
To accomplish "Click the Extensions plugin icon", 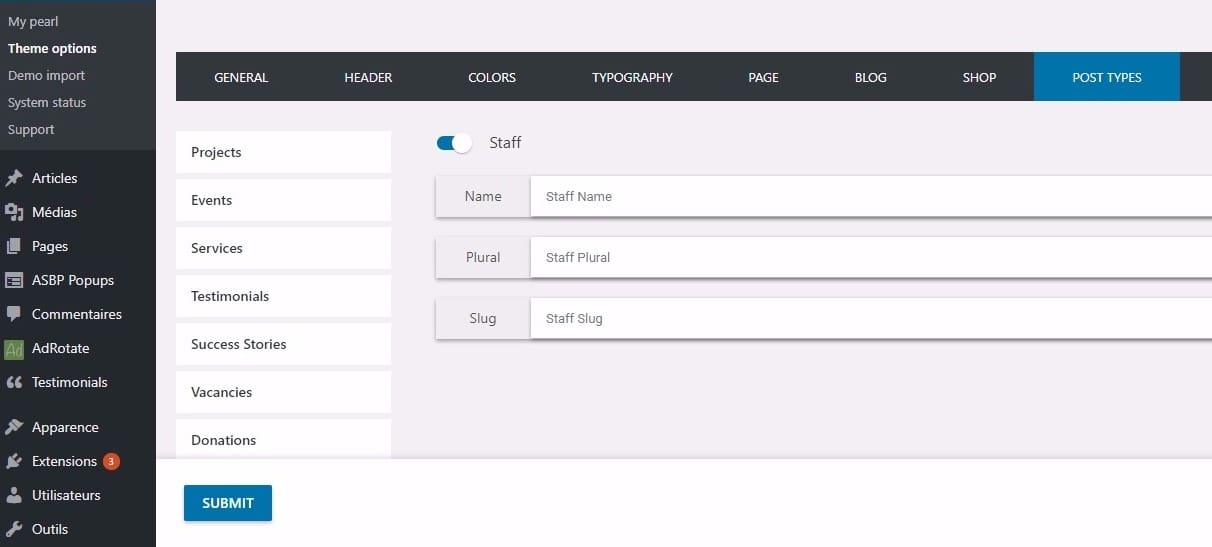I will click(14, 461).
